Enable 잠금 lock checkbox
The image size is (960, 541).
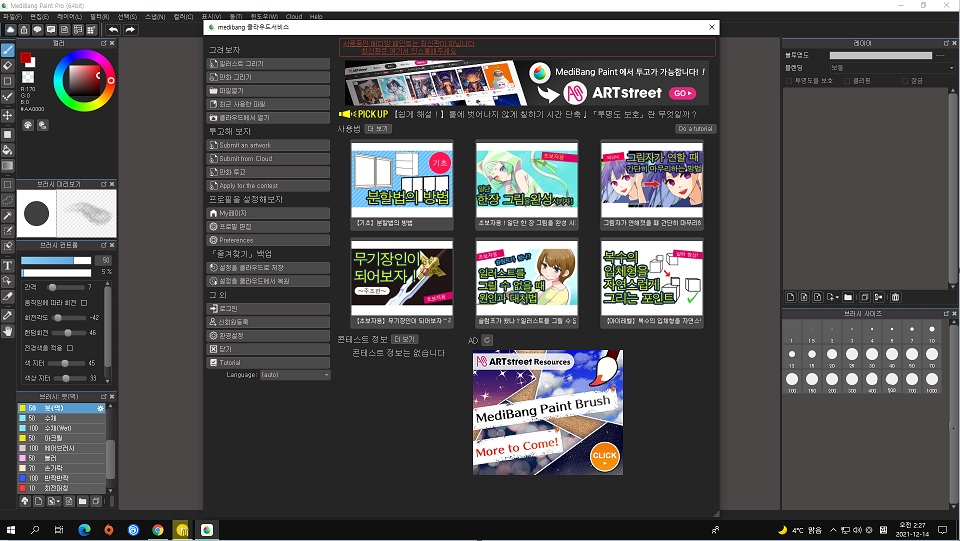tap(905, 81)
